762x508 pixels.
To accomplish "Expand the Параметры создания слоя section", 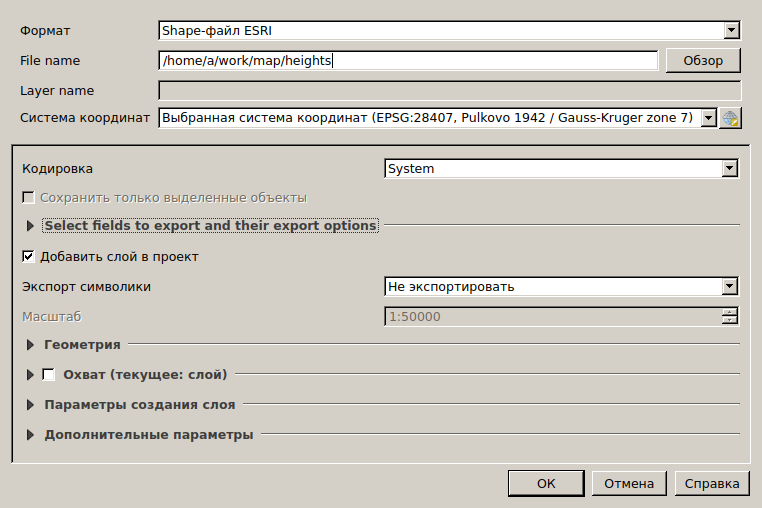I will 30,405.
